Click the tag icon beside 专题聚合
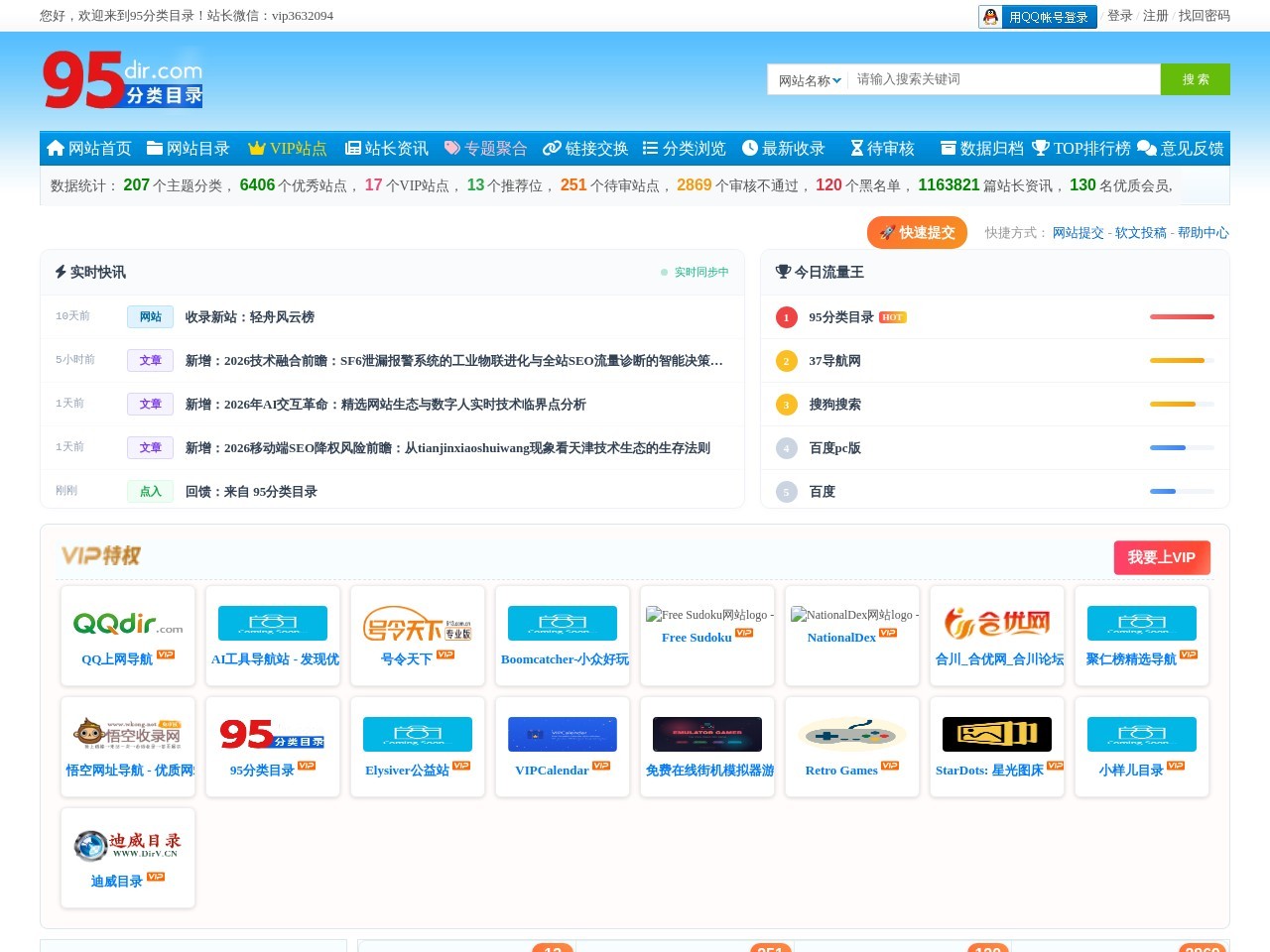The width and height of the screenshot is (1270, 952). (452, 148)
